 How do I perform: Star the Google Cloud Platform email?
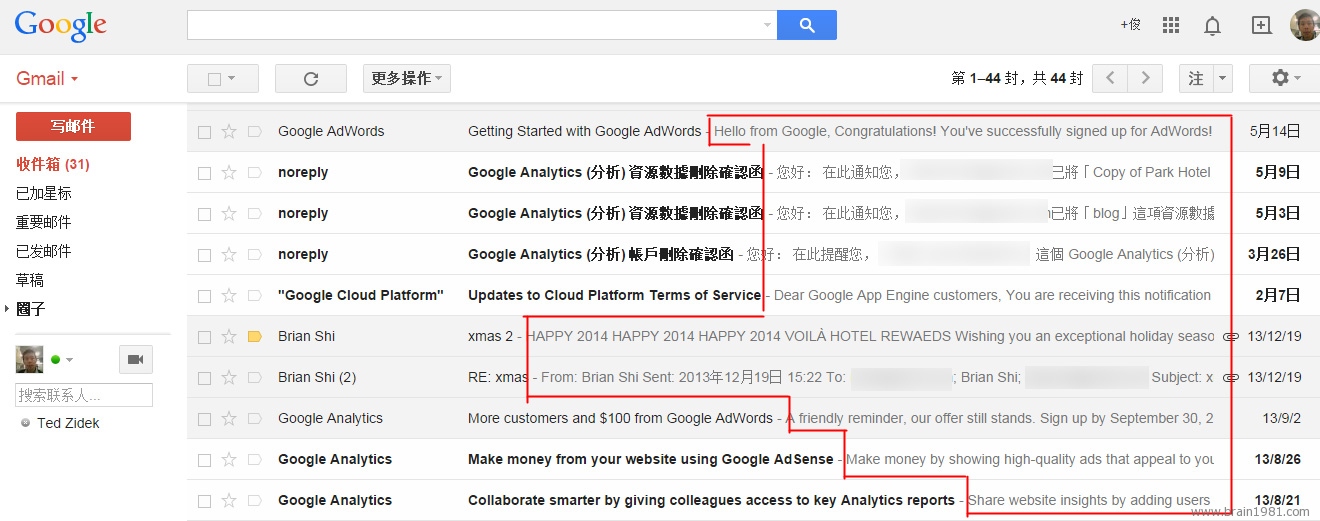[228, 295]
